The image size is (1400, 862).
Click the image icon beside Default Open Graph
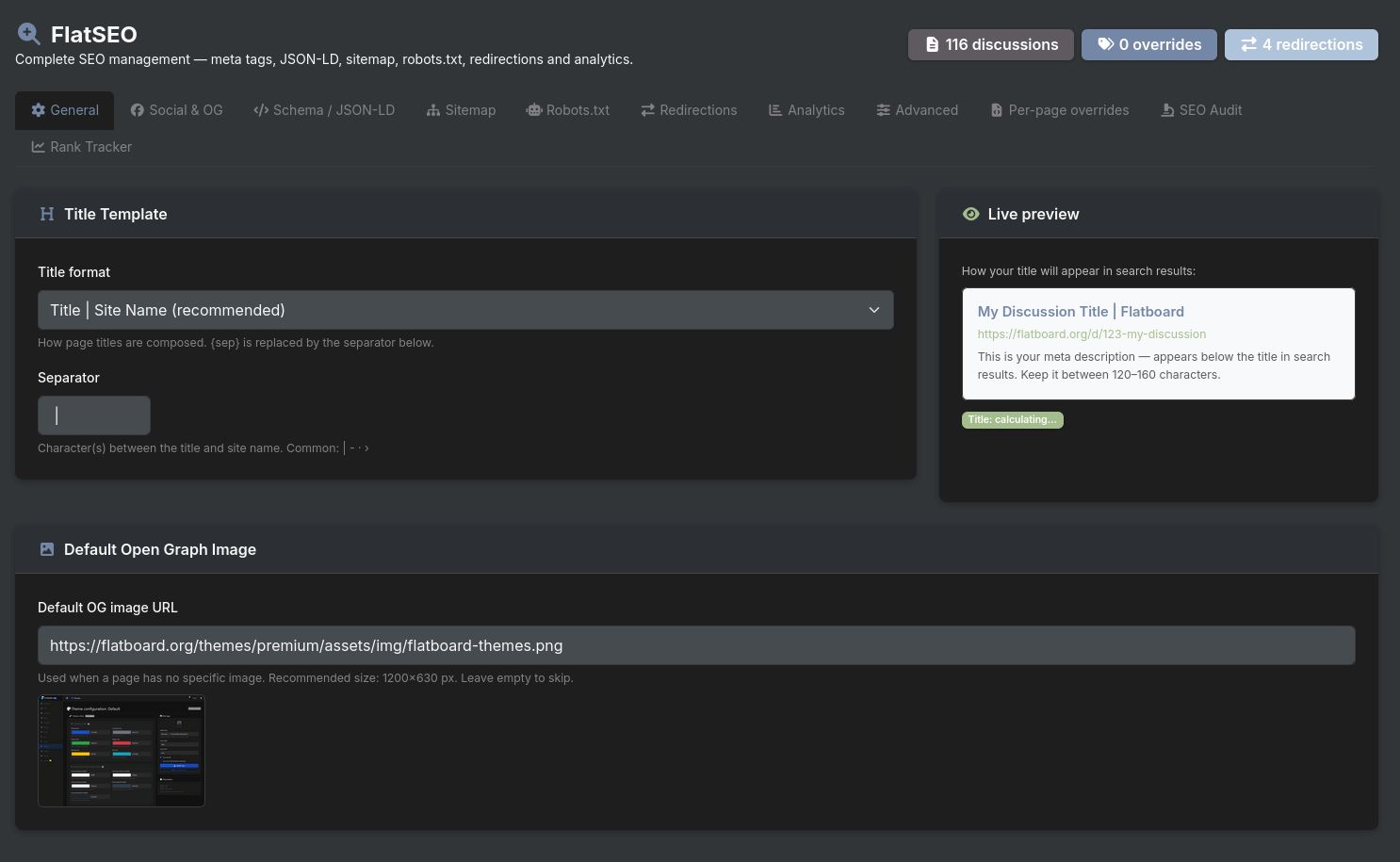47,549
